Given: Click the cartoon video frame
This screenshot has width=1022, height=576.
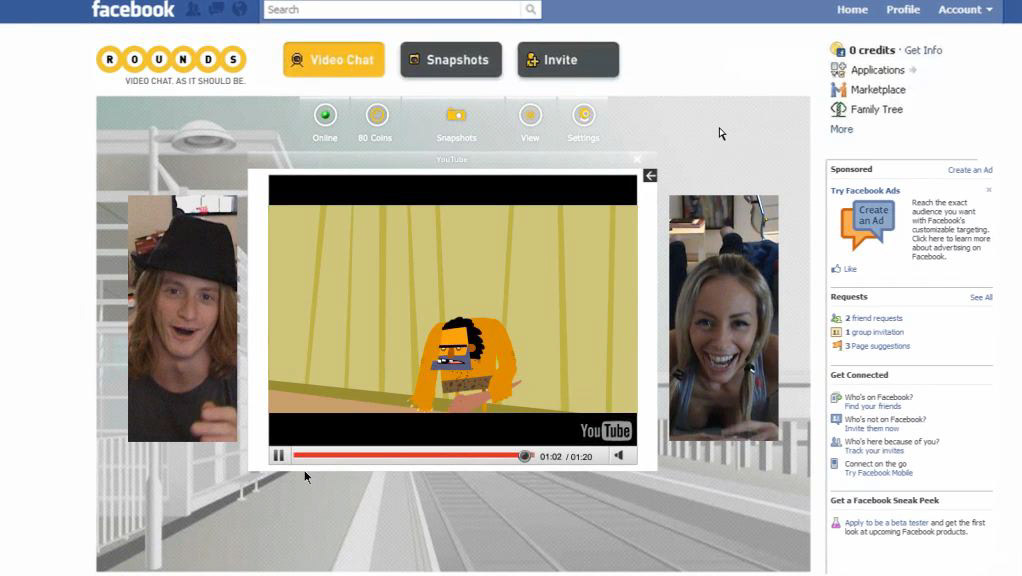Looking at the screenshot, I should tap(453, 309).
